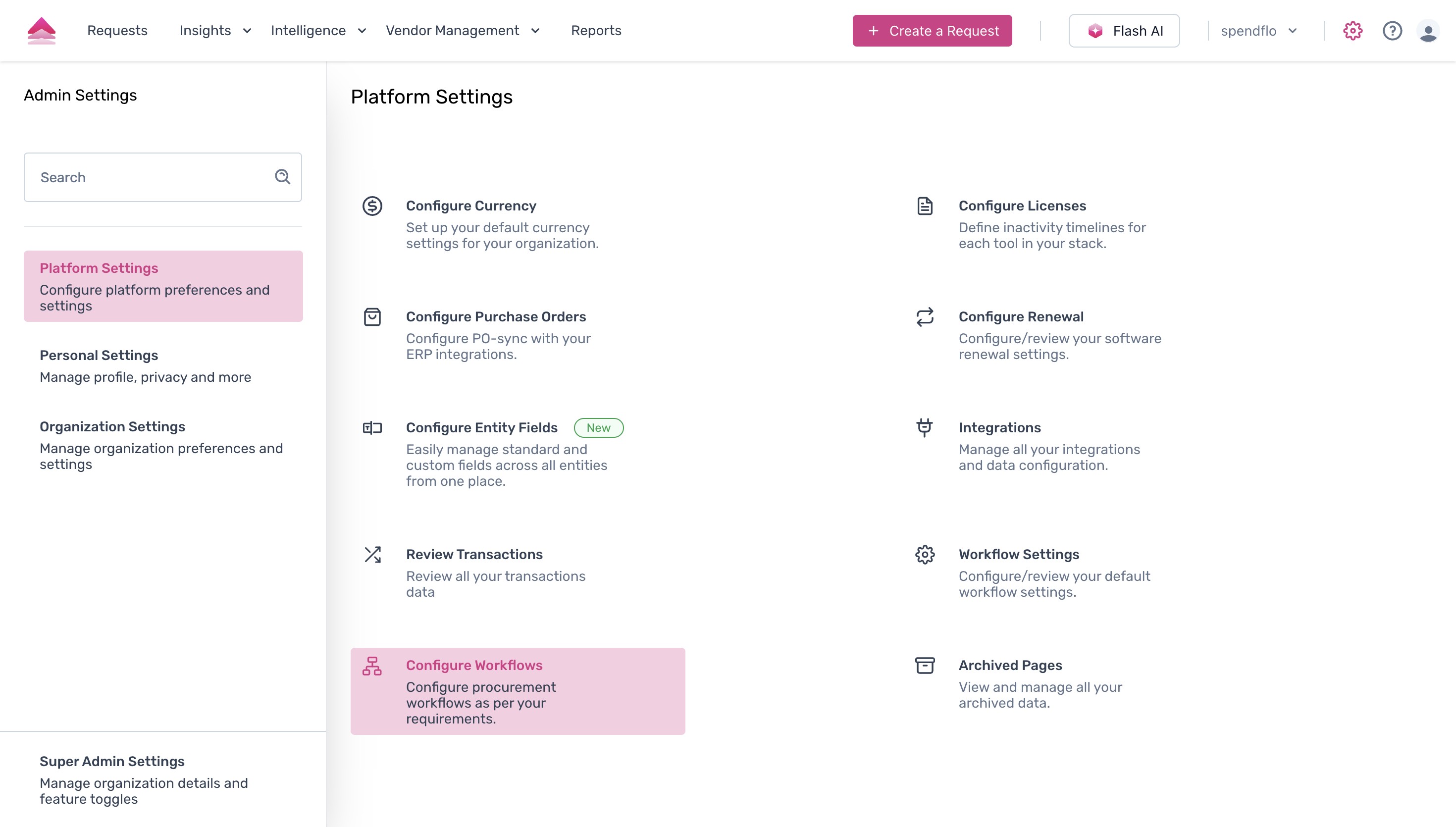The height and width of the screenshot is (827, 1456).
Task: Select the Integrations plug icon
Action: [925, 429]
